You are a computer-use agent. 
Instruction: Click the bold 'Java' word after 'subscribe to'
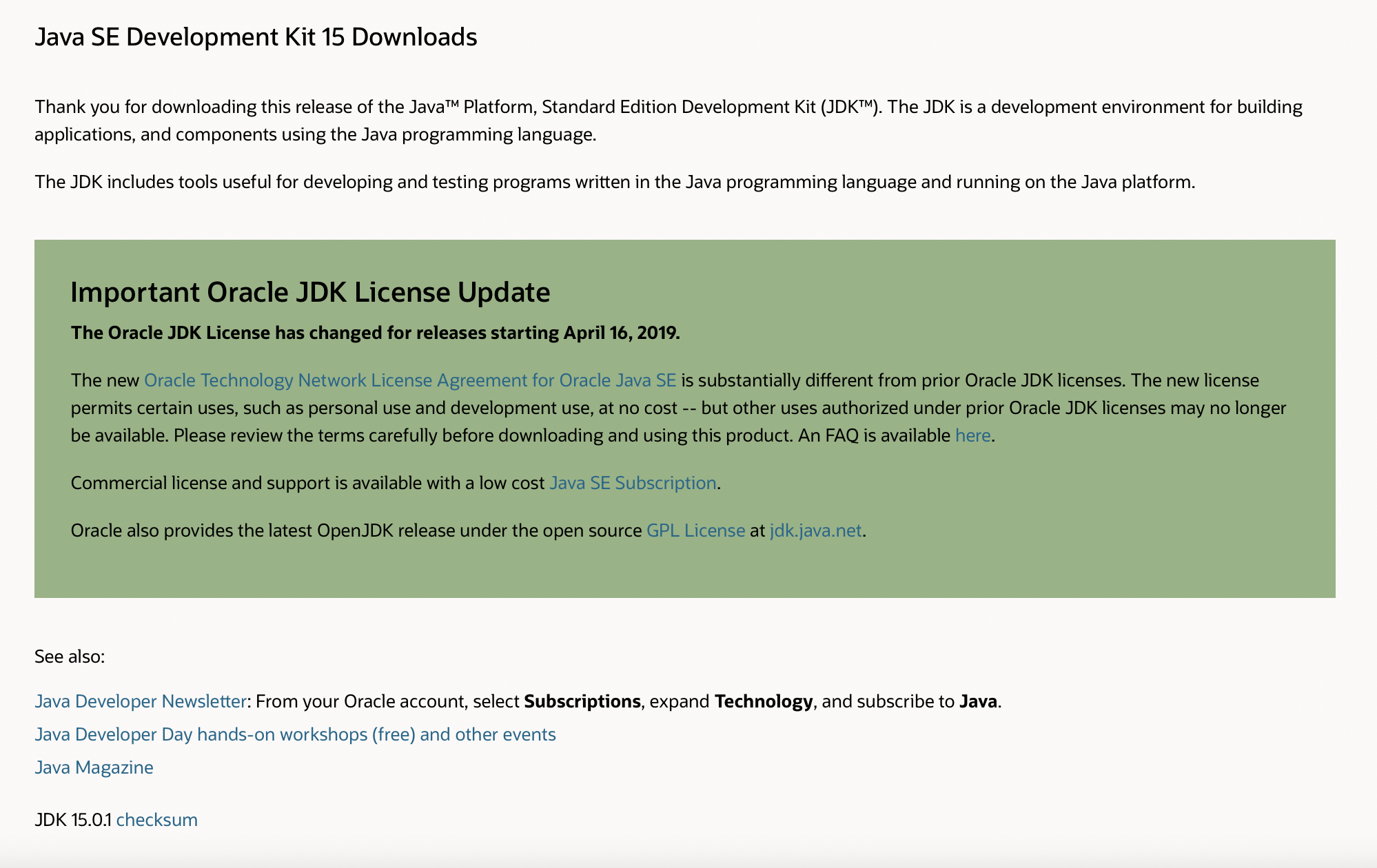click(978, 701)
